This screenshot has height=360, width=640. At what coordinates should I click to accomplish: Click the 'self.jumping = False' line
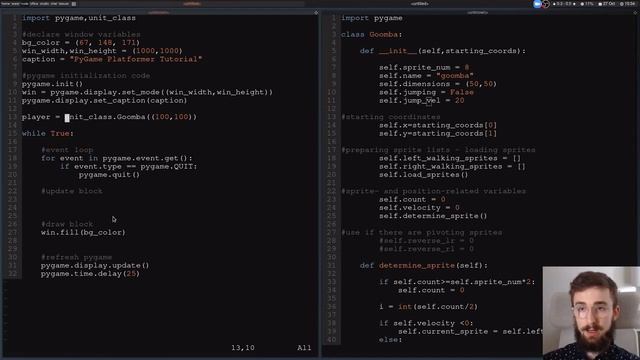click(426, 92)
